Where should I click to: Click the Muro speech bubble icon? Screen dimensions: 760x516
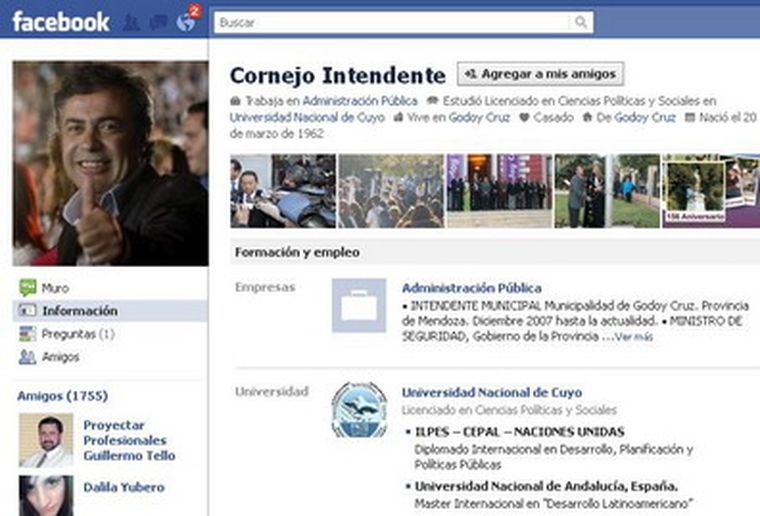pos(28,288)
